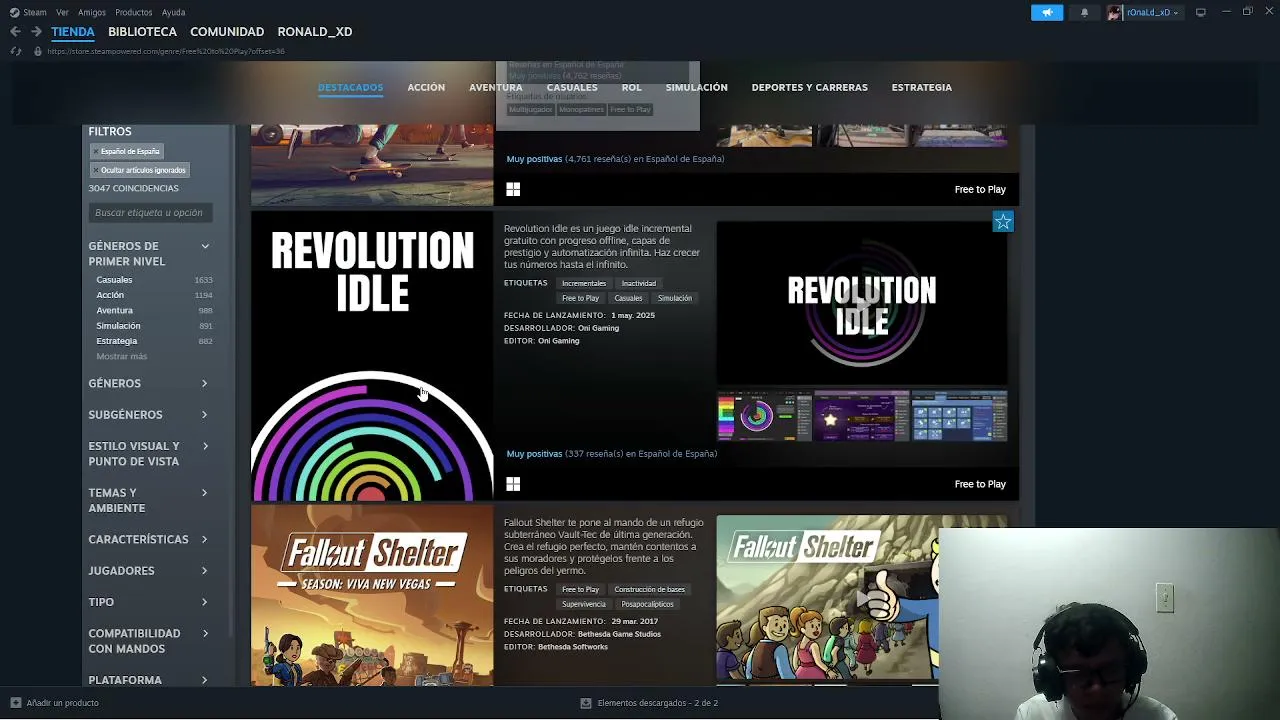The height and width of the screenshot is (720, 1280).
Task: Go forward with the right arrow button
Action: [36, 32]
